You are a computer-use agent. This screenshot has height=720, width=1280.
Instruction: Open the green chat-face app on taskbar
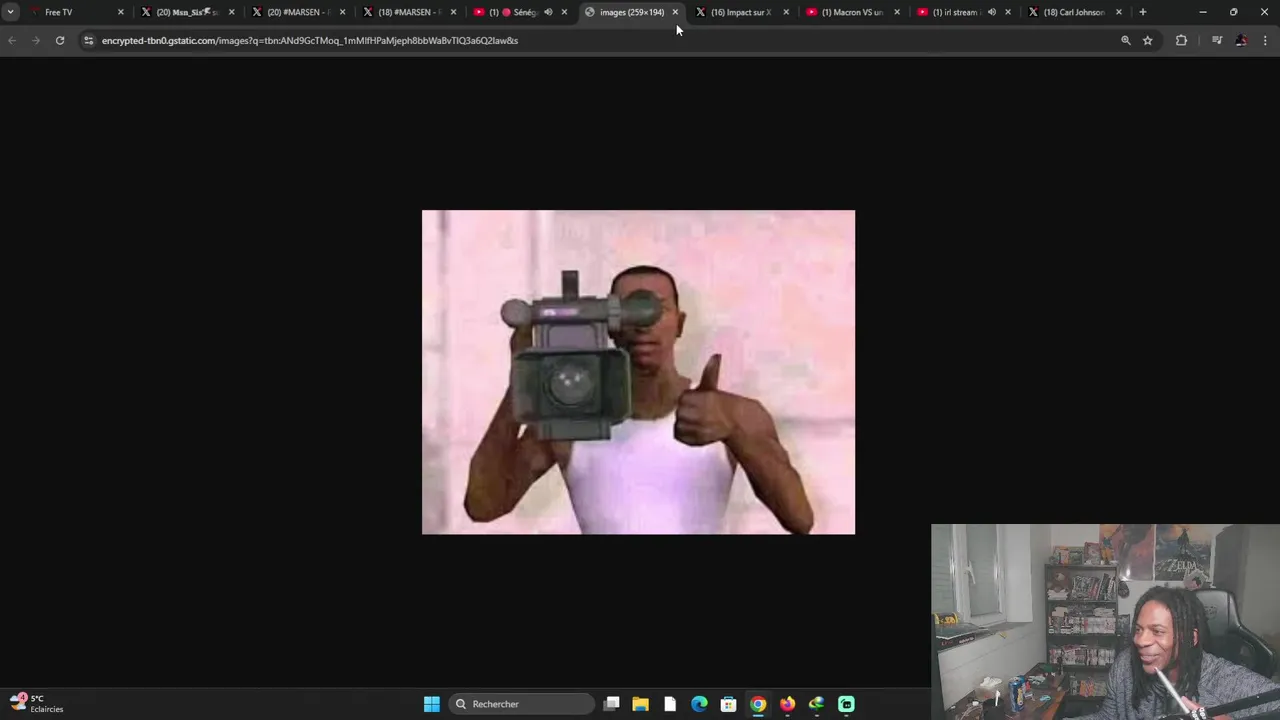click(x=846, y=704)
